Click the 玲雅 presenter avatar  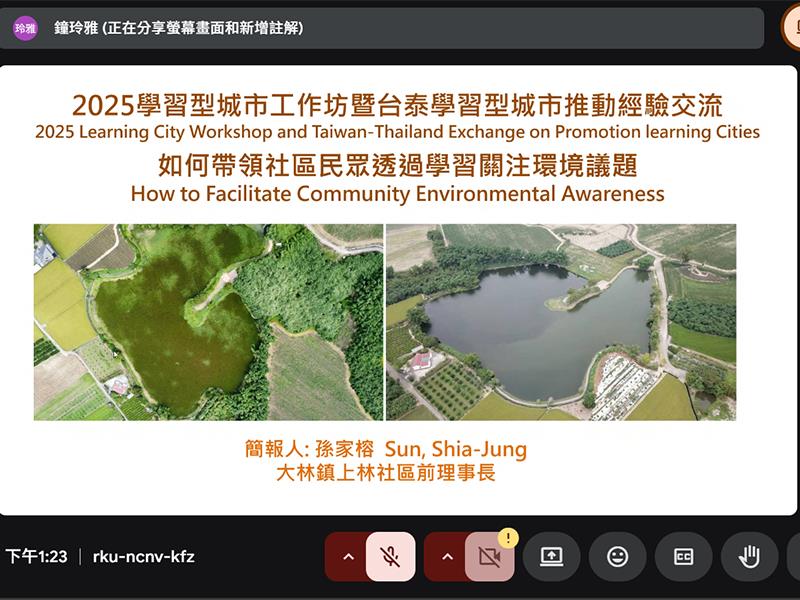click(x=25, y=29)
